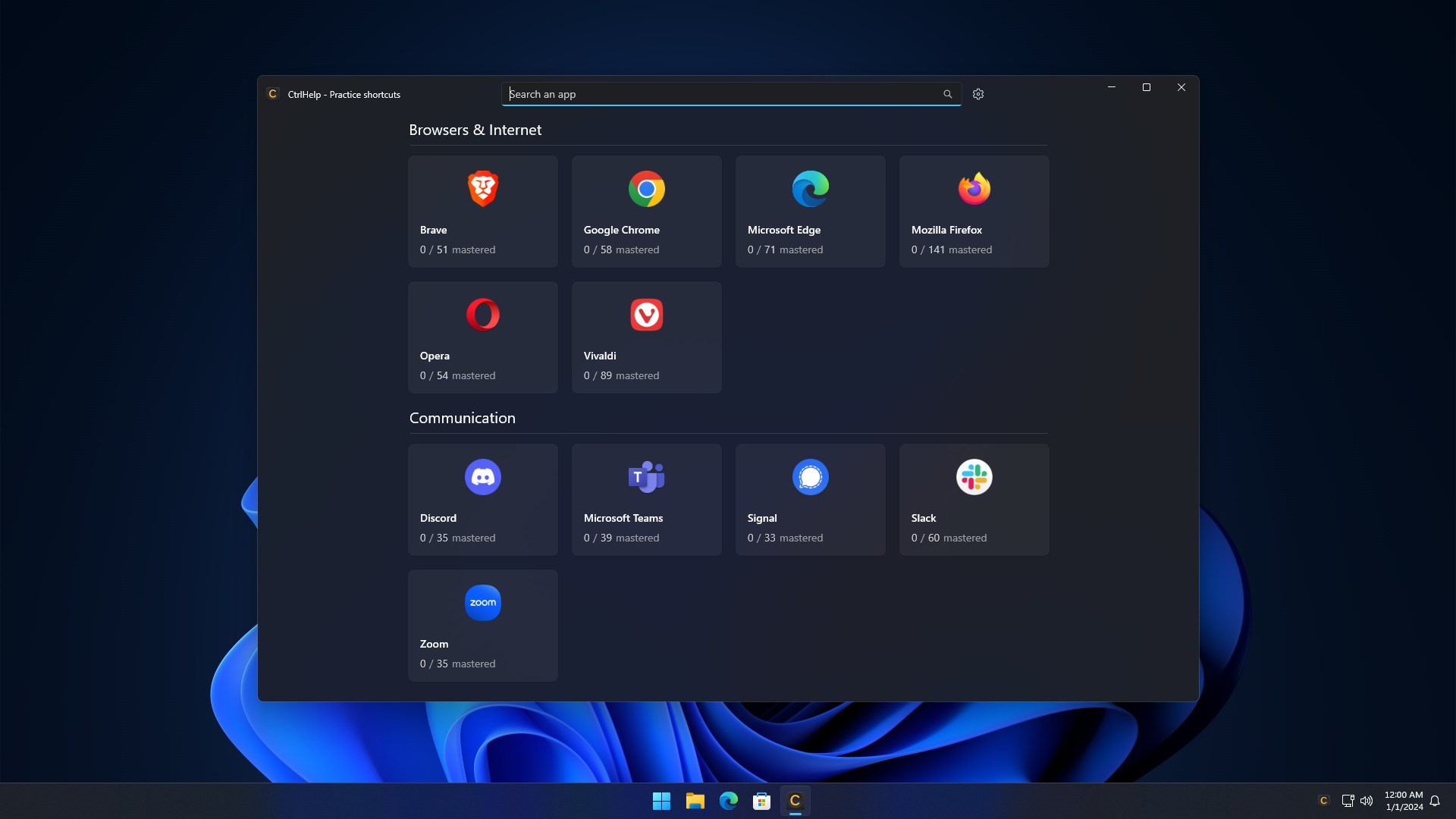Open Windows Start menu

click(x=661, y=801)
